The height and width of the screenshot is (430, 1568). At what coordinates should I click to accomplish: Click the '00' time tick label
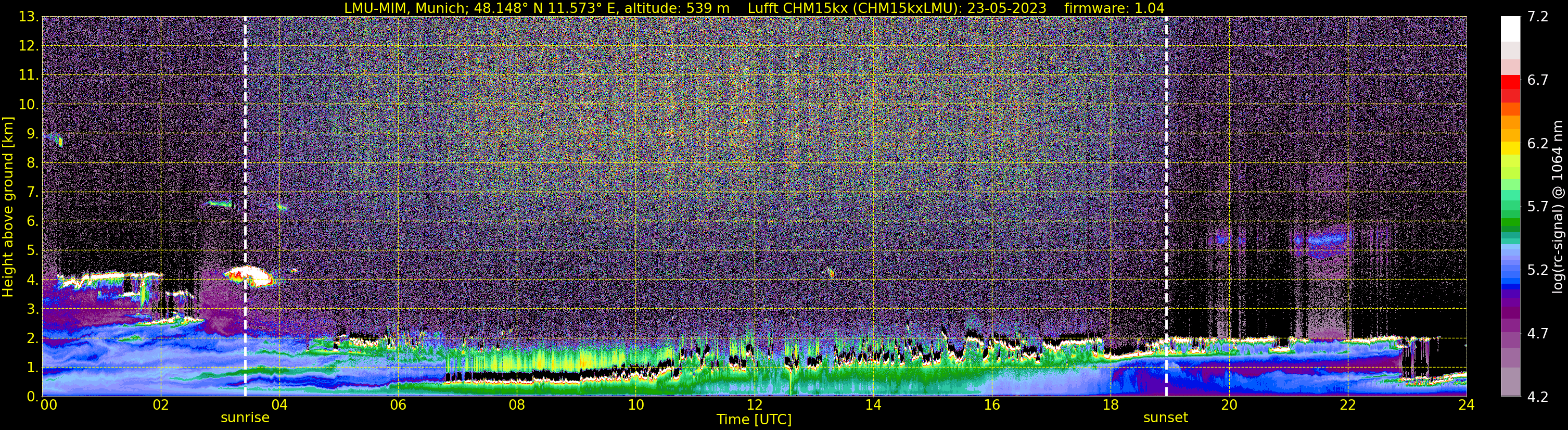click(x=49, y=404)
